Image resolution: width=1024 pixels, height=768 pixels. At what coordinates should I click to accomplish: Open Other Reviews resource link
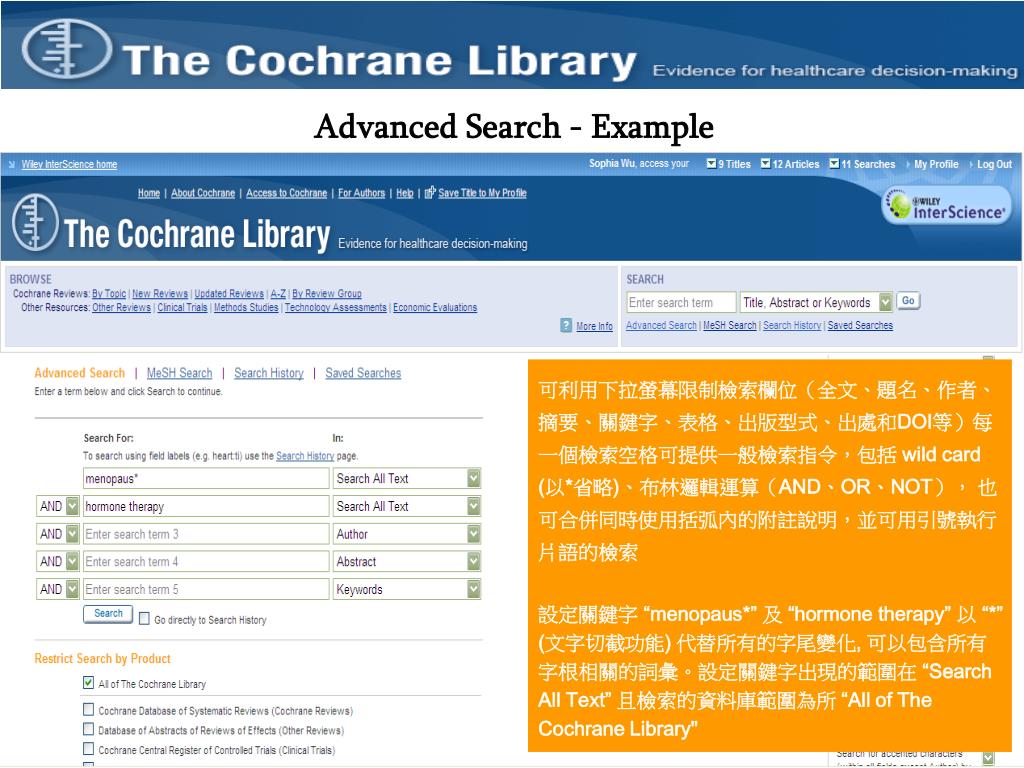[x=121, y=308]
